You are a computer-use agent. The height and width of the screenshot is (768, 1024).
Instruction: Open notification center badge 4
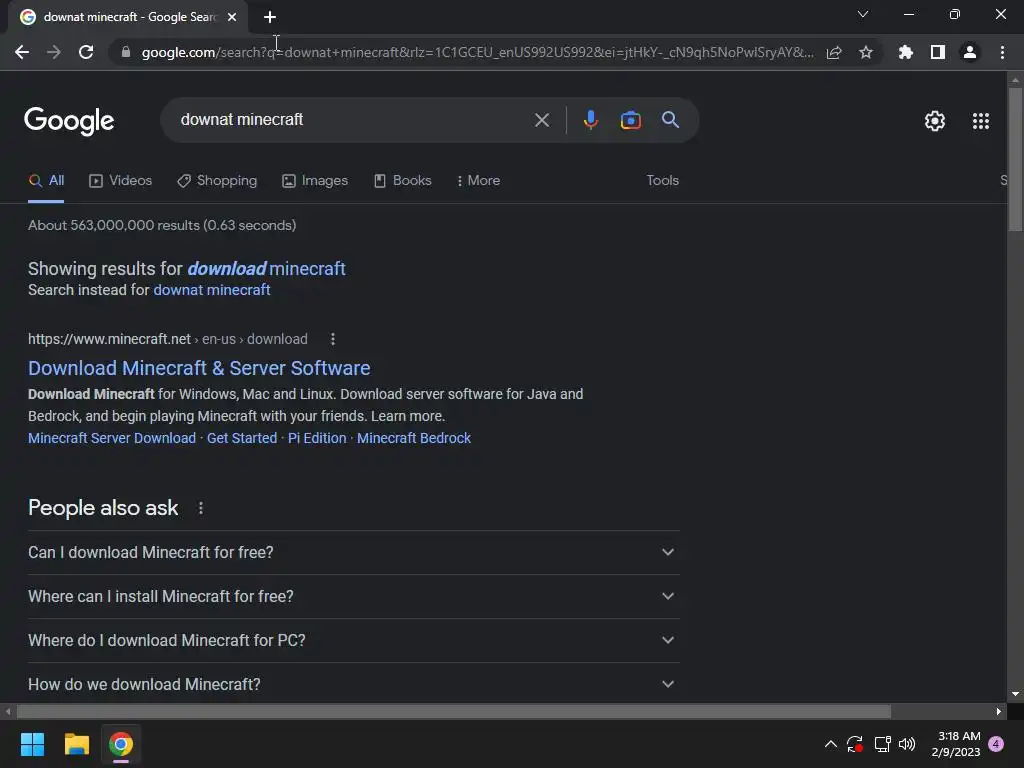pos(996,744)
